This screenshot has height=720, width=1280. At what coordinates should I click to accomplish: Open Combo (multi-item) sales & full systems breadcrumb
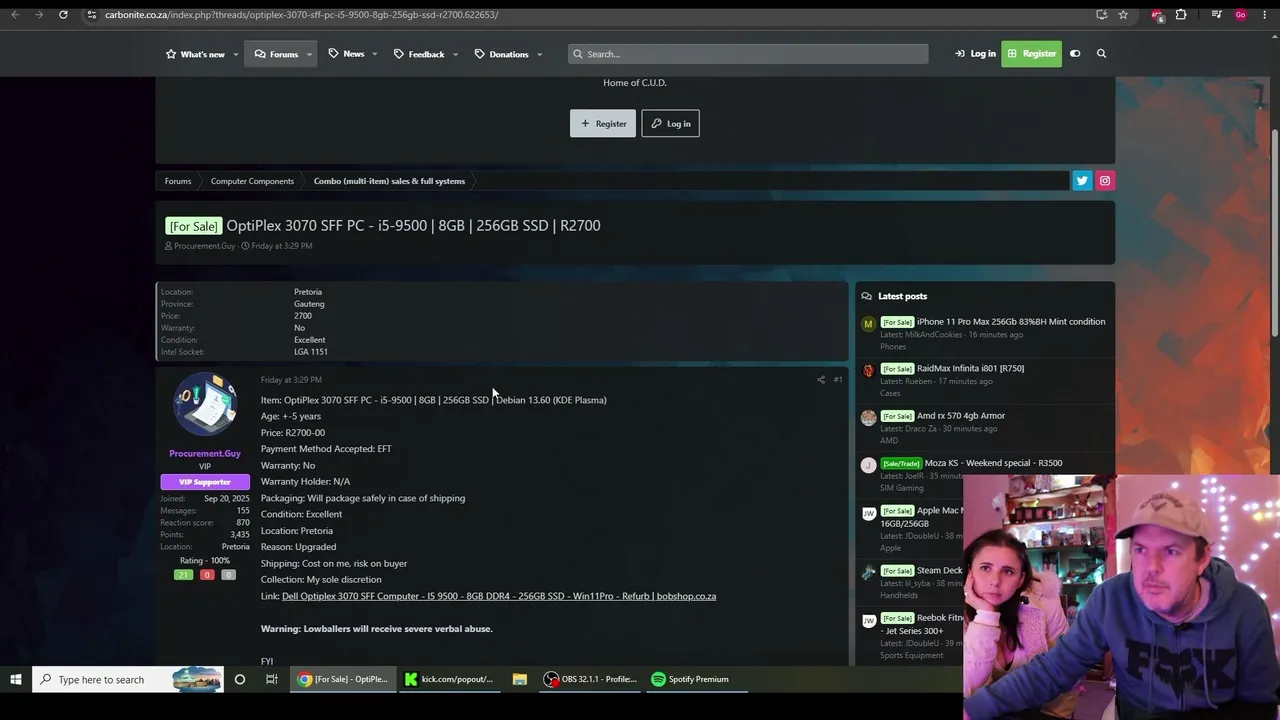[389, 181]
